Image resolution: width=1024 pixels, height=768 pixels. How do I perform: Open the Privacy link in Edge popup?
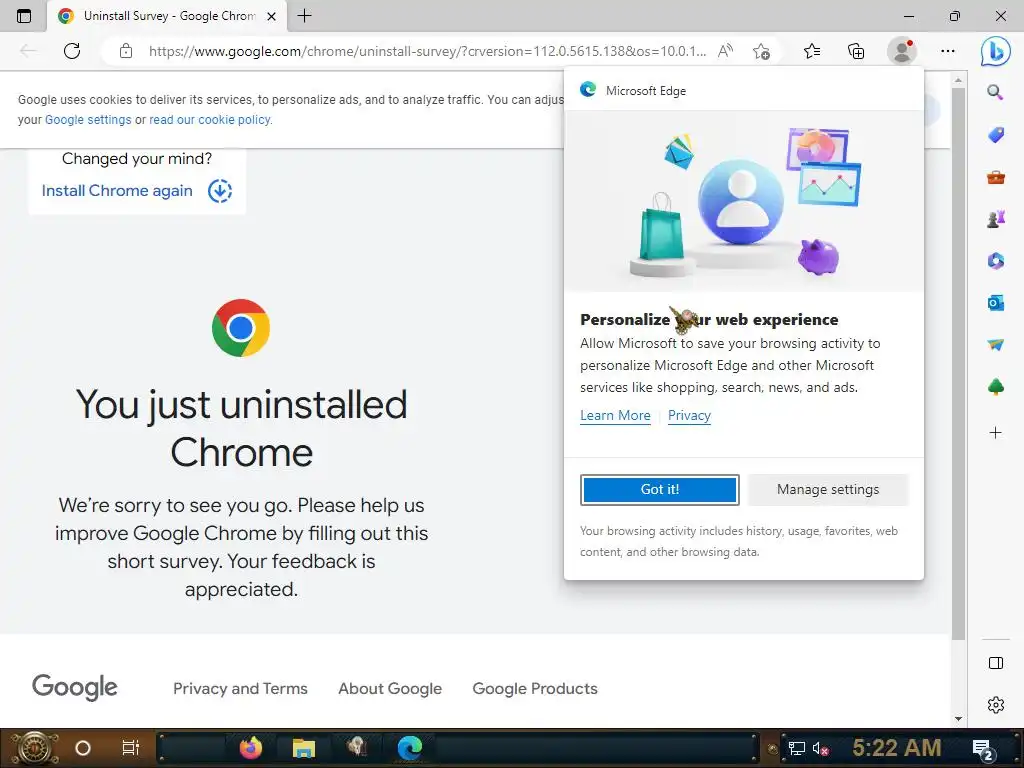click(x=689, y=415)
